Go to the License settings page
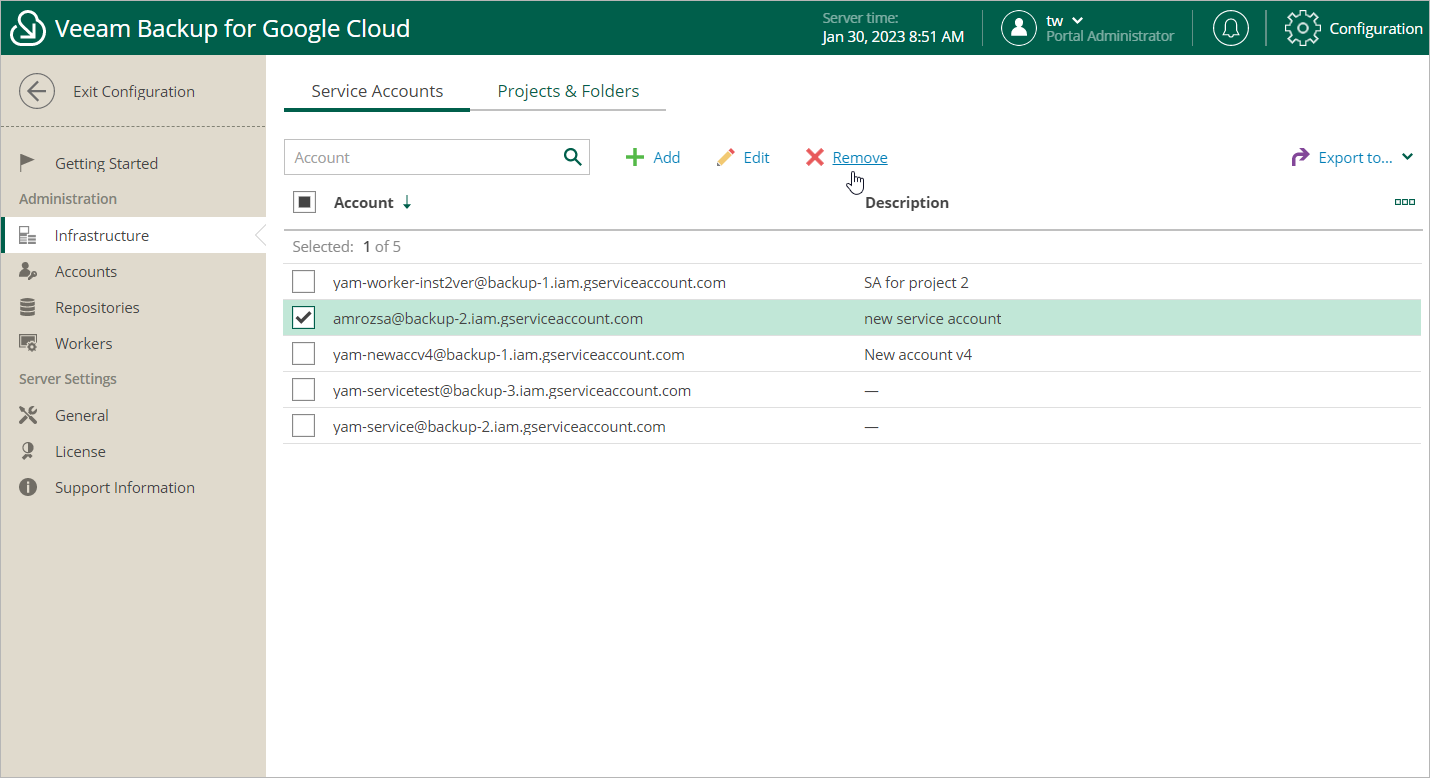The height and width of the screenshot is (778, 1430). click(80, 451)
